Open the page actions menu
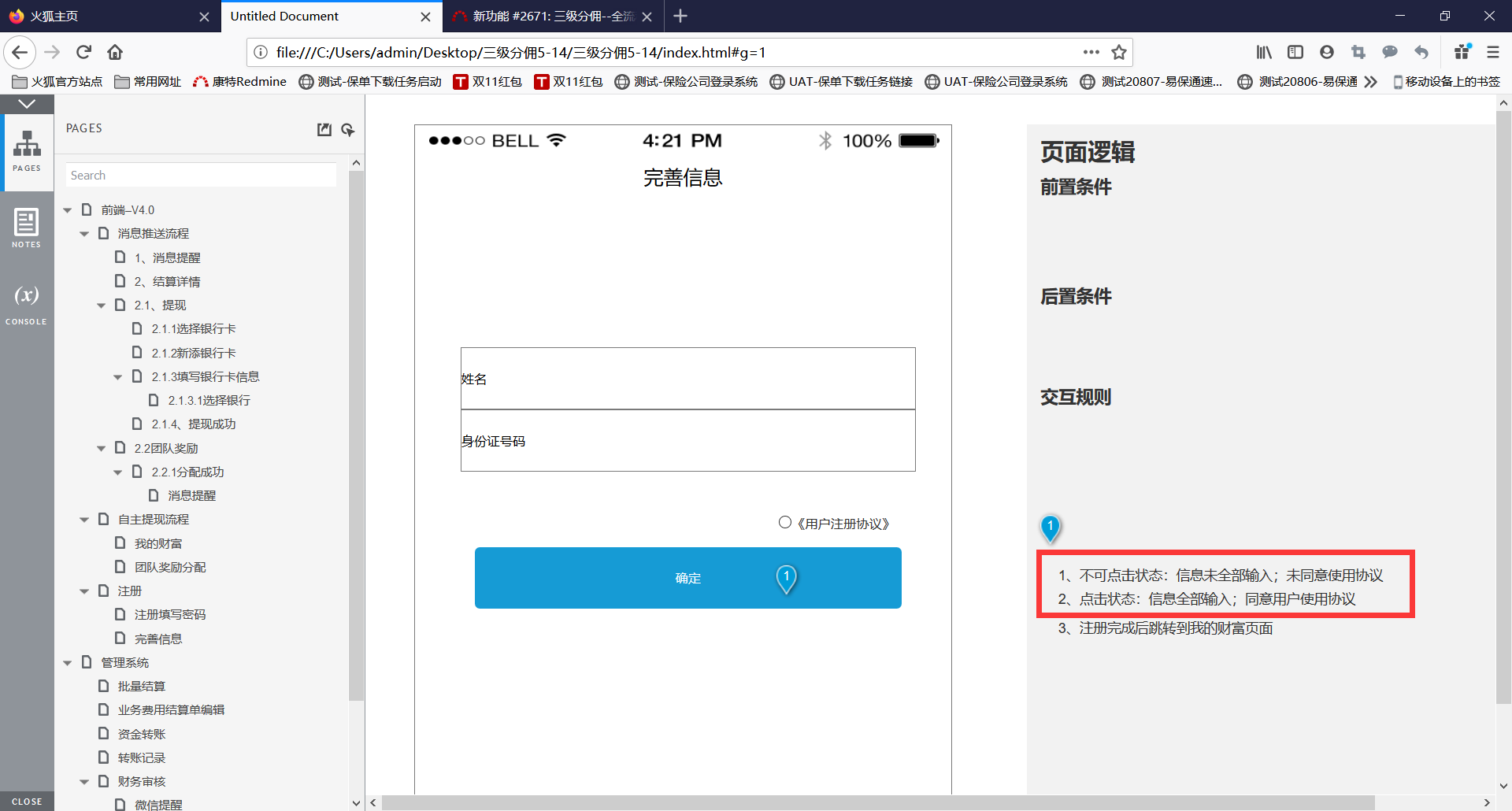The height and width of the screenshot is (811, 1512). pos(1091,53)
